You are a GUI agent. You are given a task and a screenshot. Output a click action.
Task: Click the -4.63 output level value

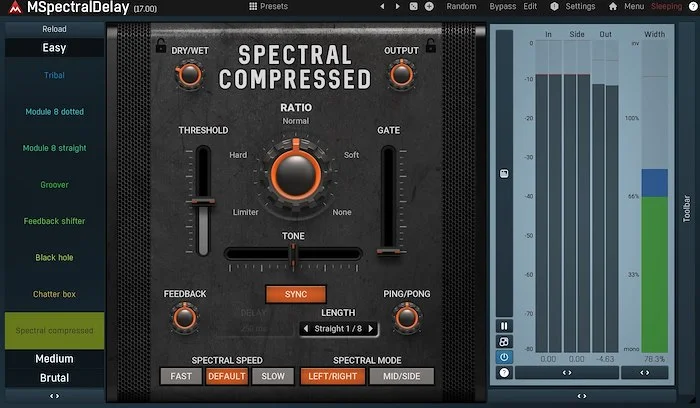click(605, 359)
